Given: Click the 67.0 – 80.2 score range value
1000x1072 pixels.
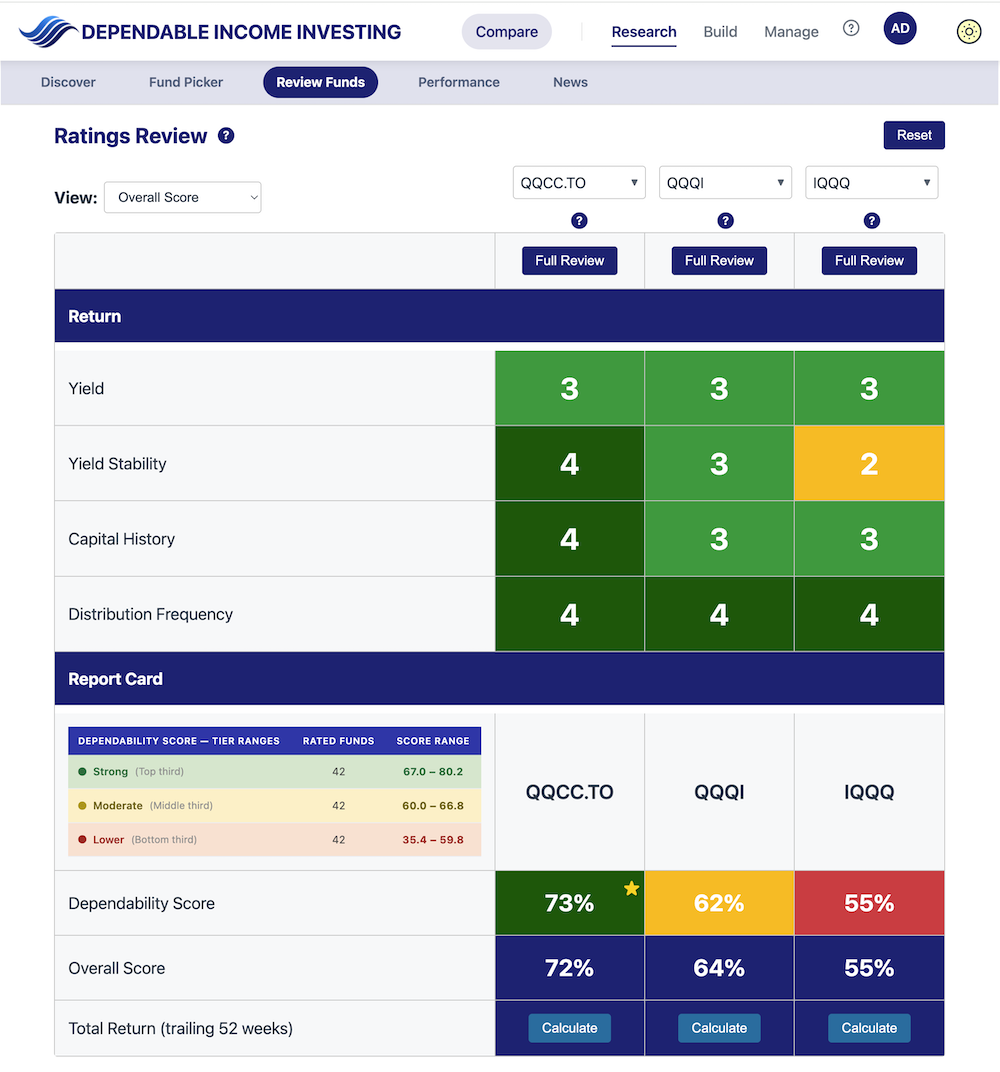Looking at the screenshot, I should click(x=433, y=771).
